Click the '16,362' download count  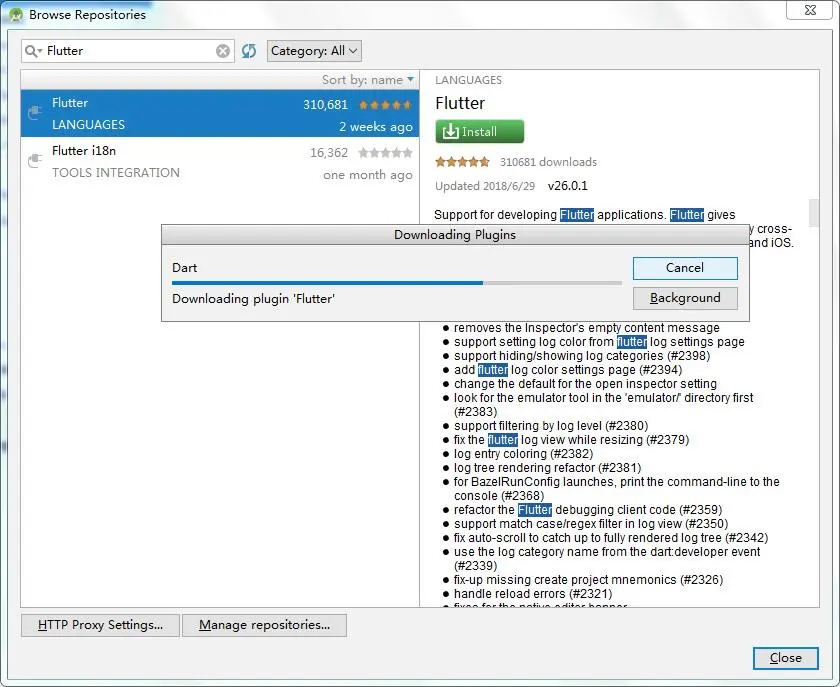pos(329,153)
